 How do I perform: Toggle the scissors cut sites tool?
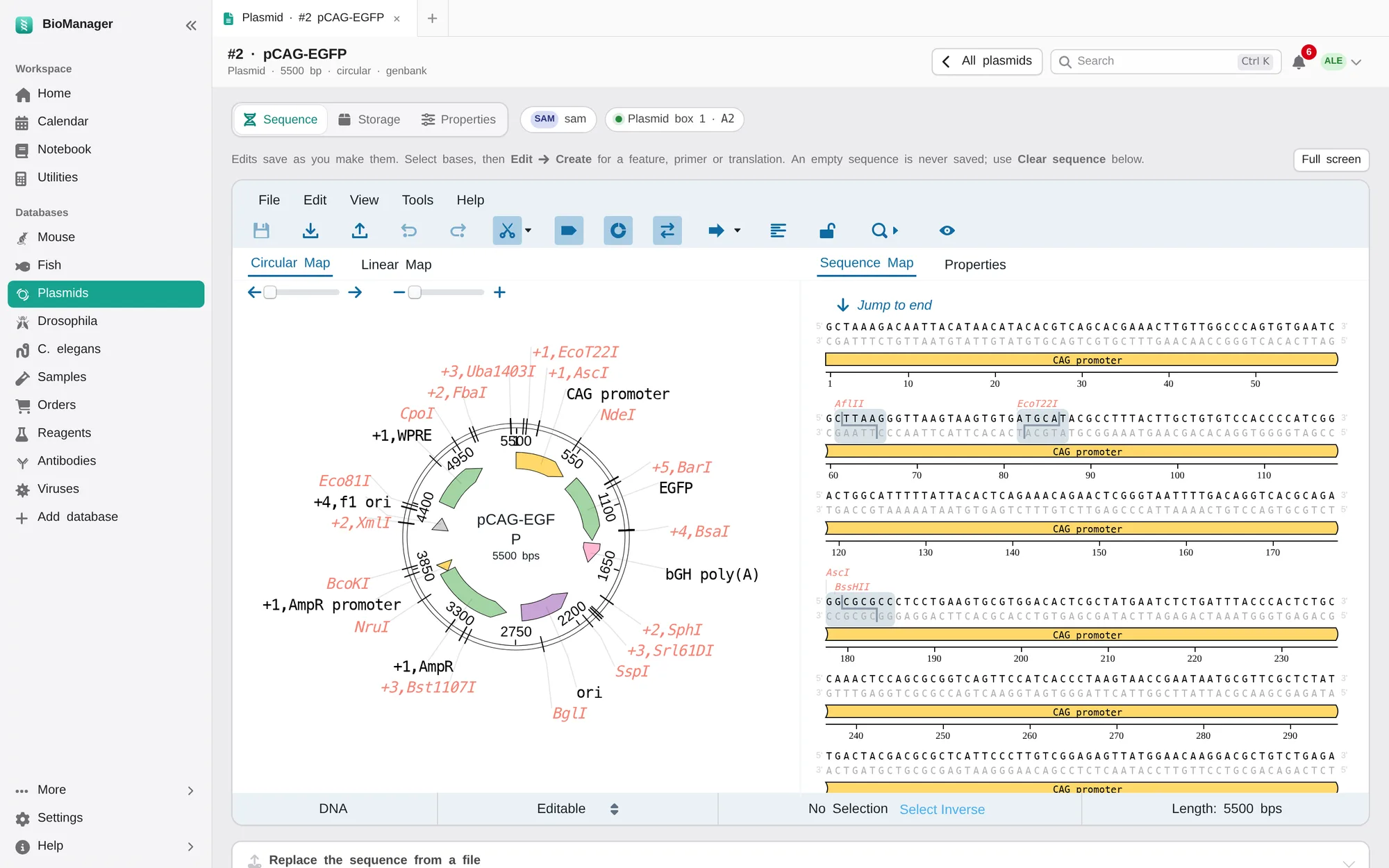pos(507,231)
